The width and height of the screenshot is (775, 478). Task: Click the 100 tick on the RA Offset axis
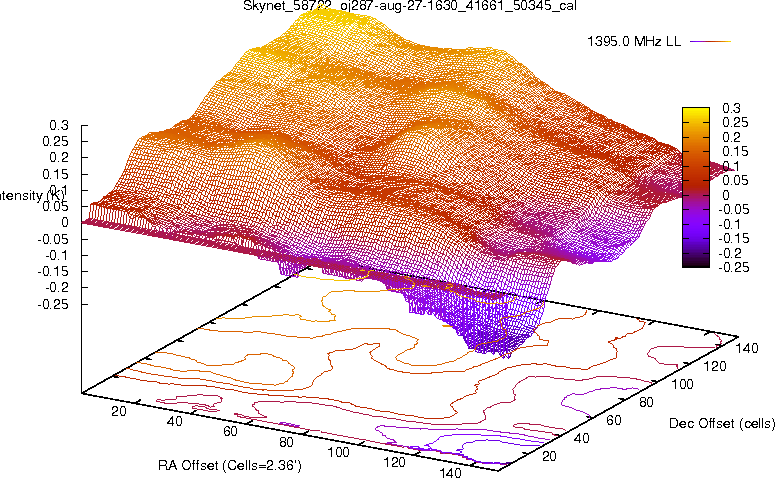click(339, 452)
